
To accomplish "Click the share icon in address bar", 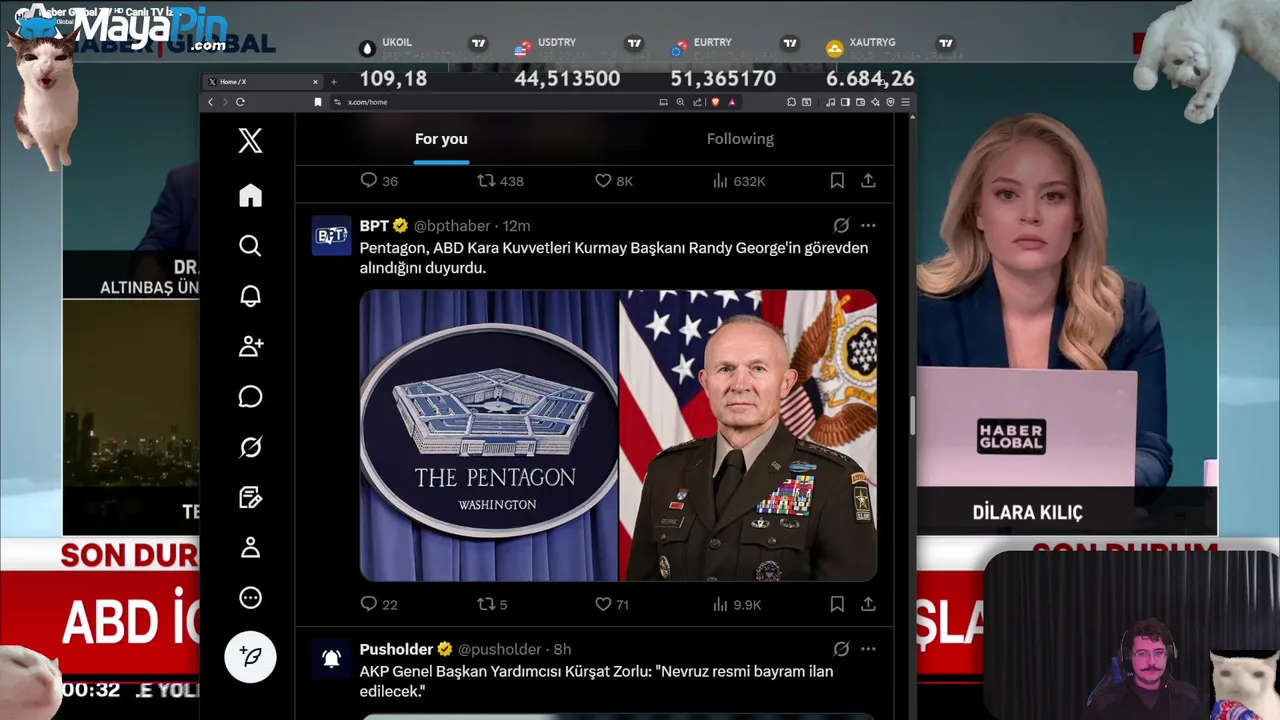I will 697,102.
